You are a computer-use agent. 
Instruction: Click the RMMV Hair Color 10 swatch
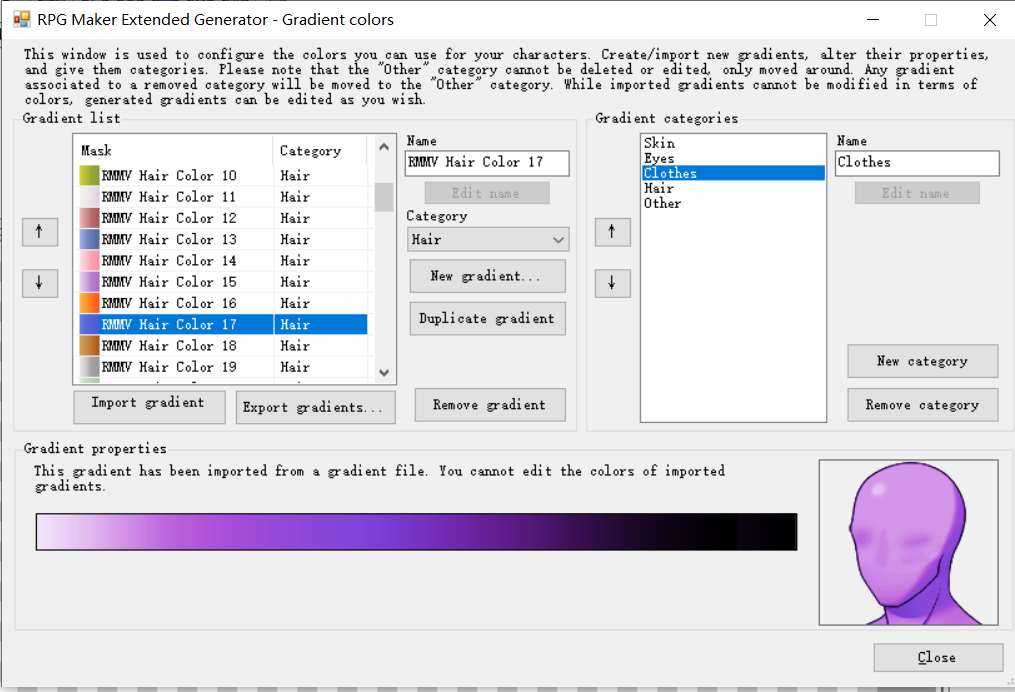point(89,175)
